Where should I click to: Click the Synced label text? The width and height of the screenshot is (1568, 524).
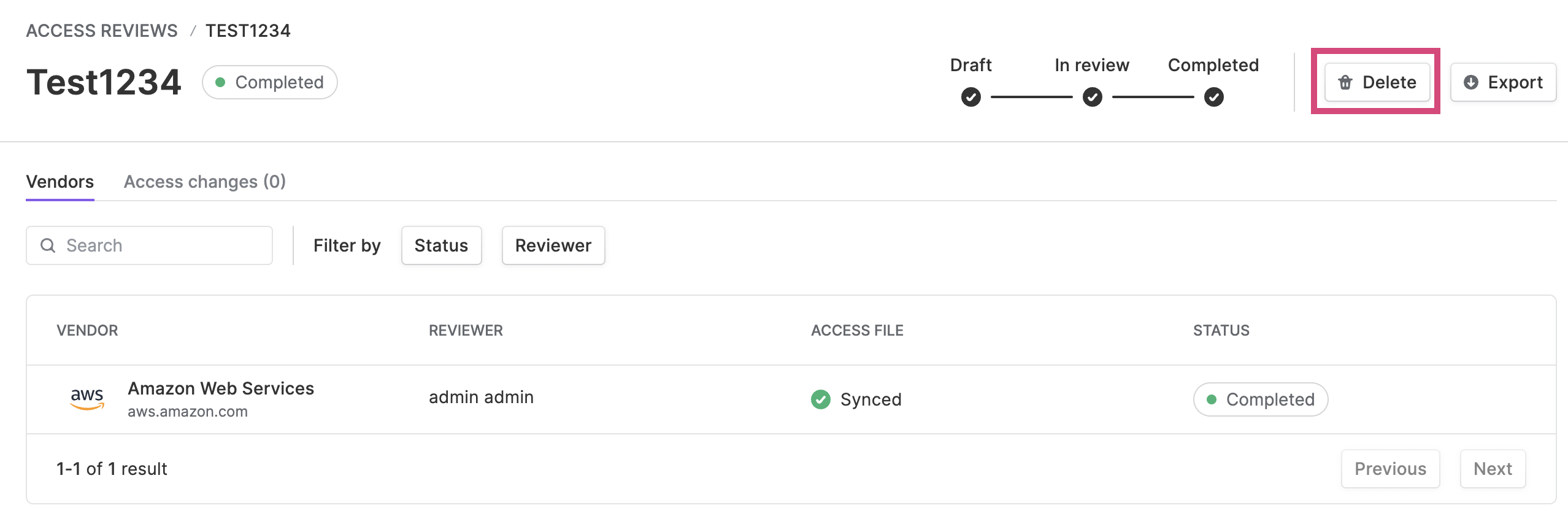pos(871,399)
